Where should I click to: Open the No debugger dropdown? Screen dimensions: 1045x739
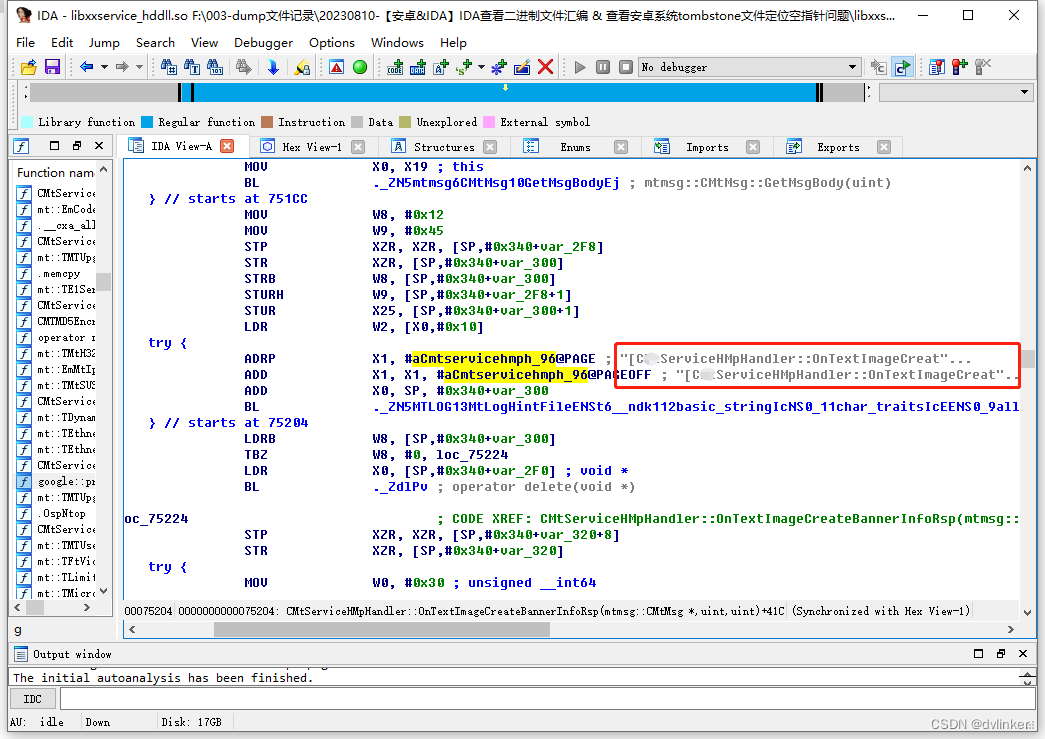pyautogui.click(x=749, y=67)
